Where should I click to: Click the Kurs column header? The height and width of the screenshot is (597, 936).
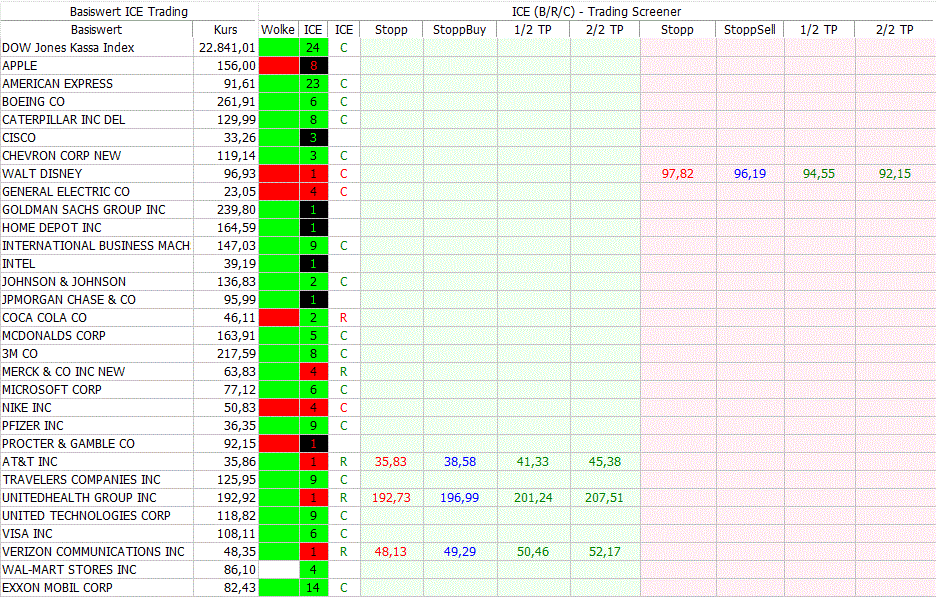click(x=226, y=30)
